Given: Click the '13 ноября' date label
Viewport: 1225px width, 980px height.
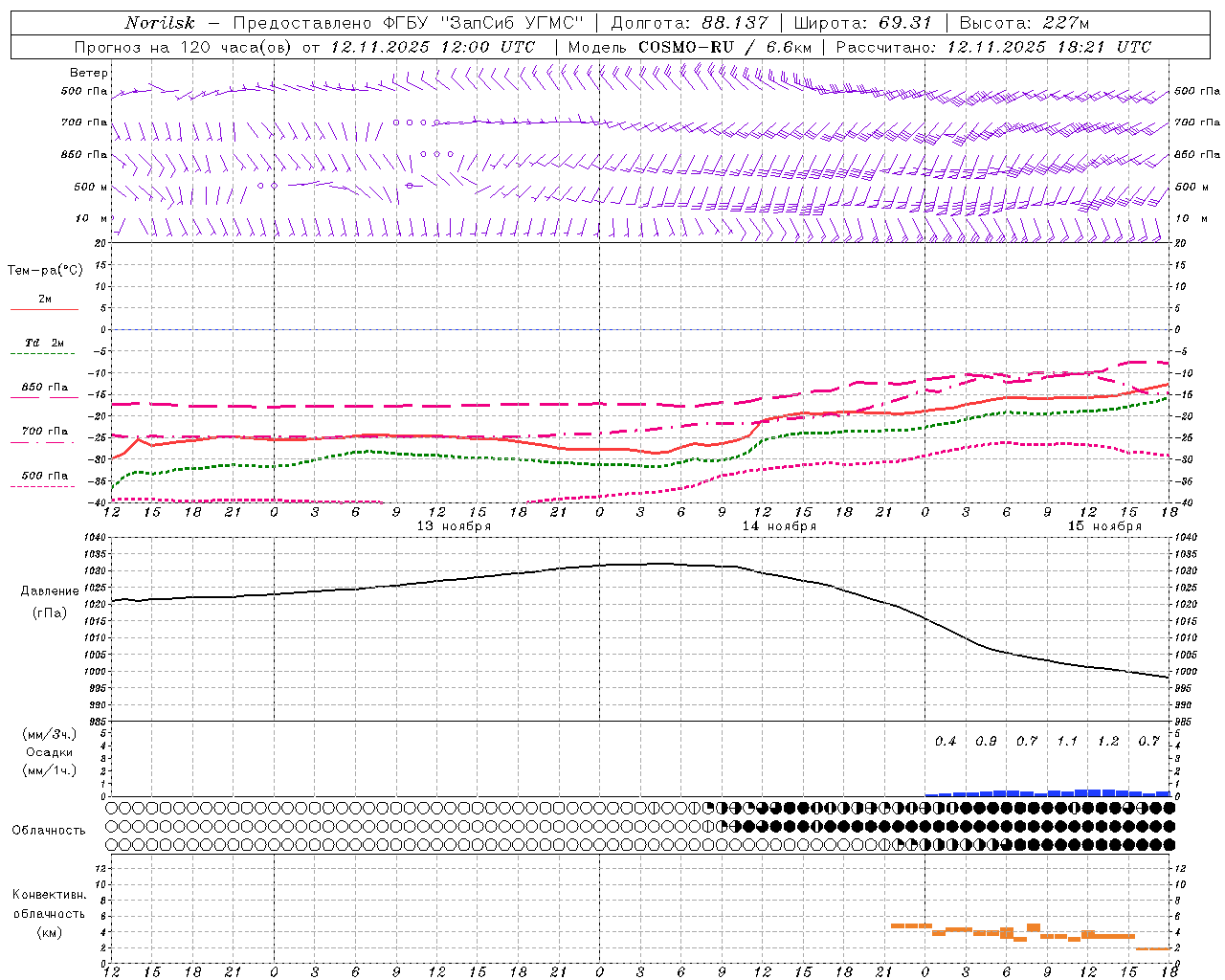Looking at the screenshot, I should click(454, 526).
